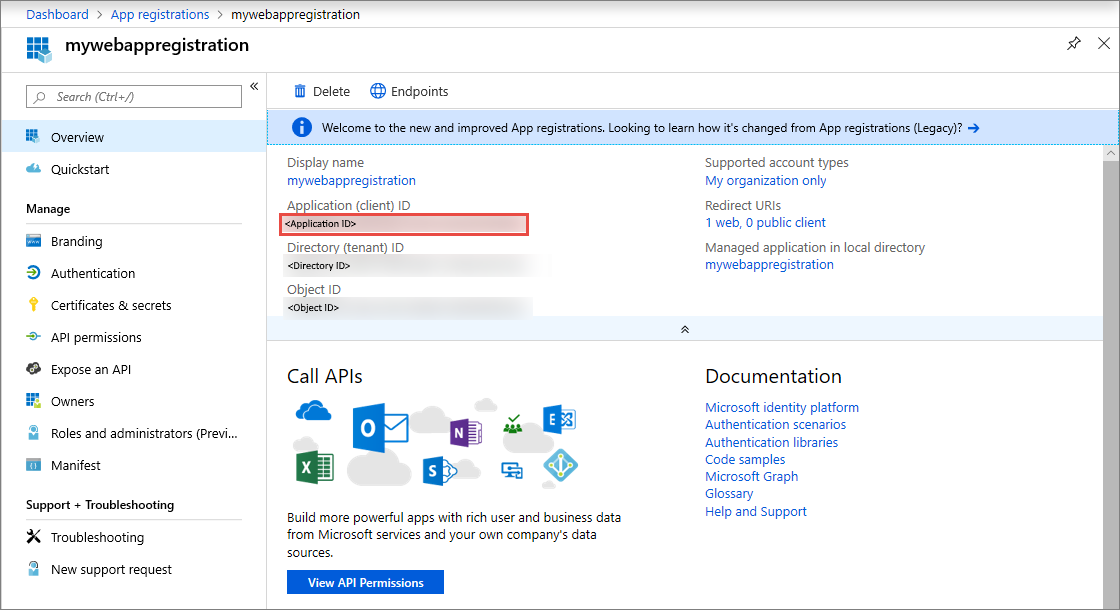Click the Troubleshooting wrench icon
Screen dimensions: 1120x610
[x=33, y=537]
